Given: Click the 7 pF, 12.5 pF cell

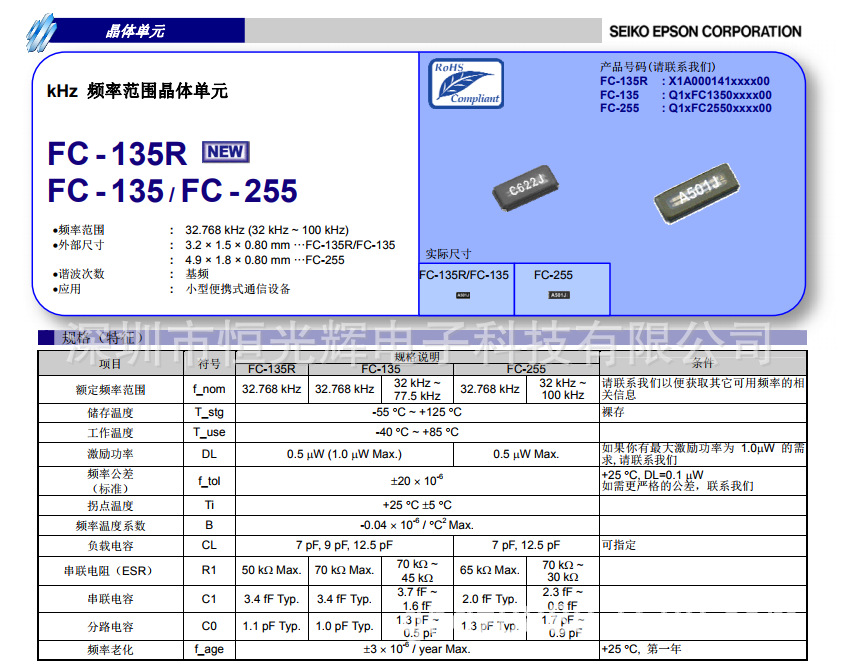Looking at the screenshot, I should (x=526, y=545).
